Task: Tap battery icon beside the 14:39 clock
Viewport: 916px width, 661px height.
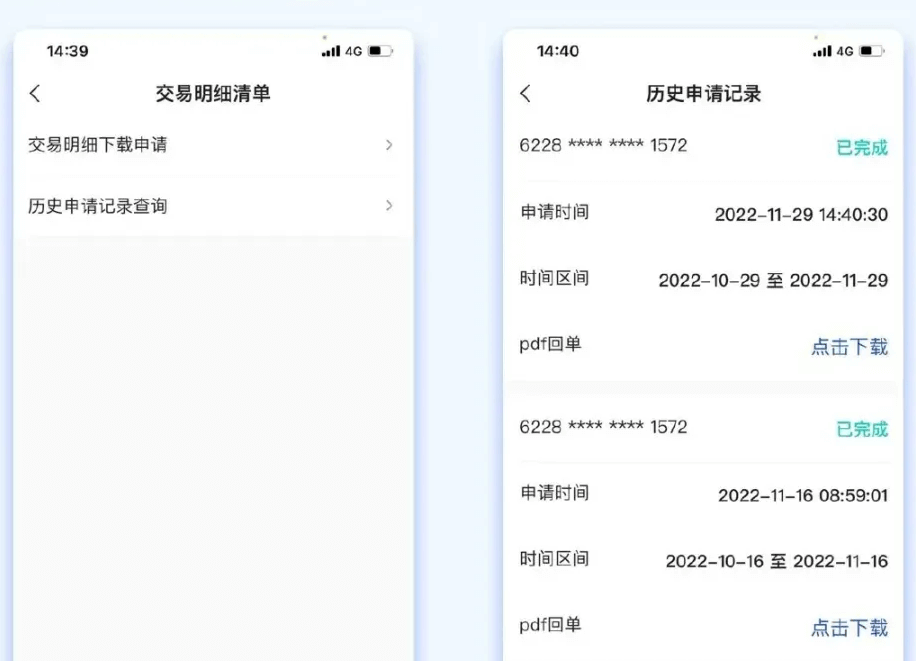Action: coord(380,51)
